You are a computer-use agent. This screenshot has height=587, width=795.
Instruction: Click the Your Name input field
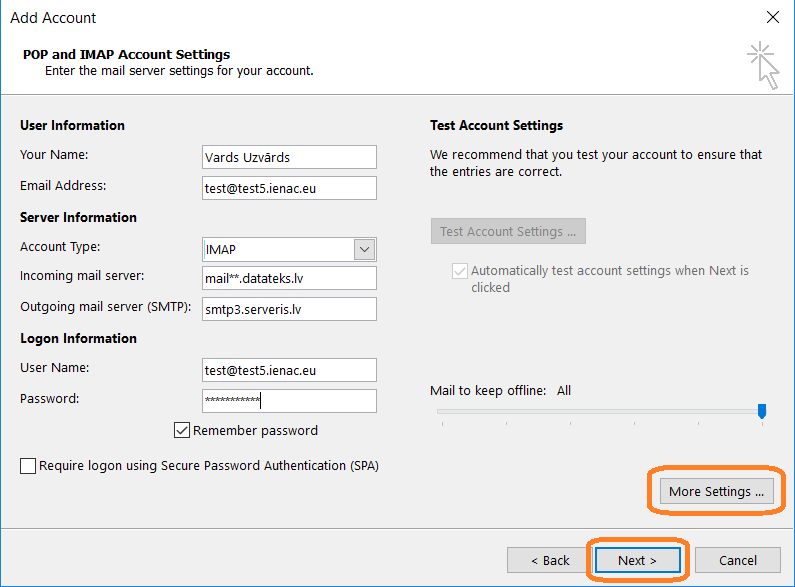tap(289, 157)
